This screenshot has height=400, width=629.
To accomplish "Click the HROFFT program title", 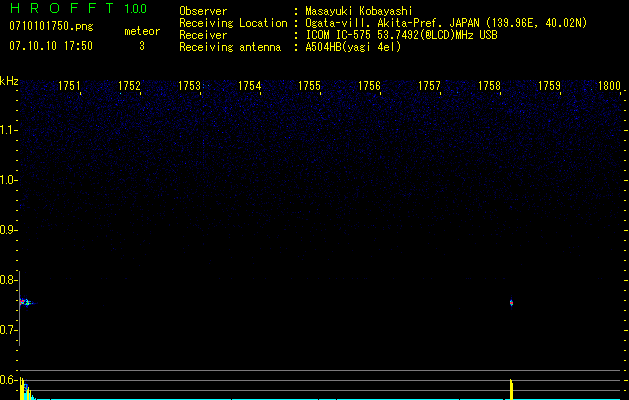I will 62,8.
